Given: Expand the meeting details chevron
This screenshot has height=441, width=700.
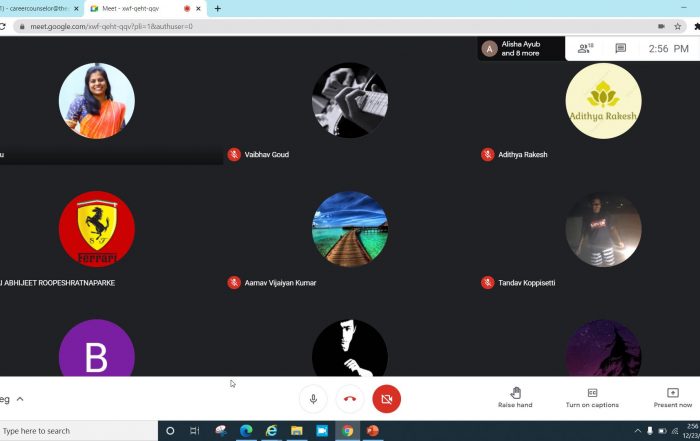Looking at the screenshot, I should tap(20, 399).
